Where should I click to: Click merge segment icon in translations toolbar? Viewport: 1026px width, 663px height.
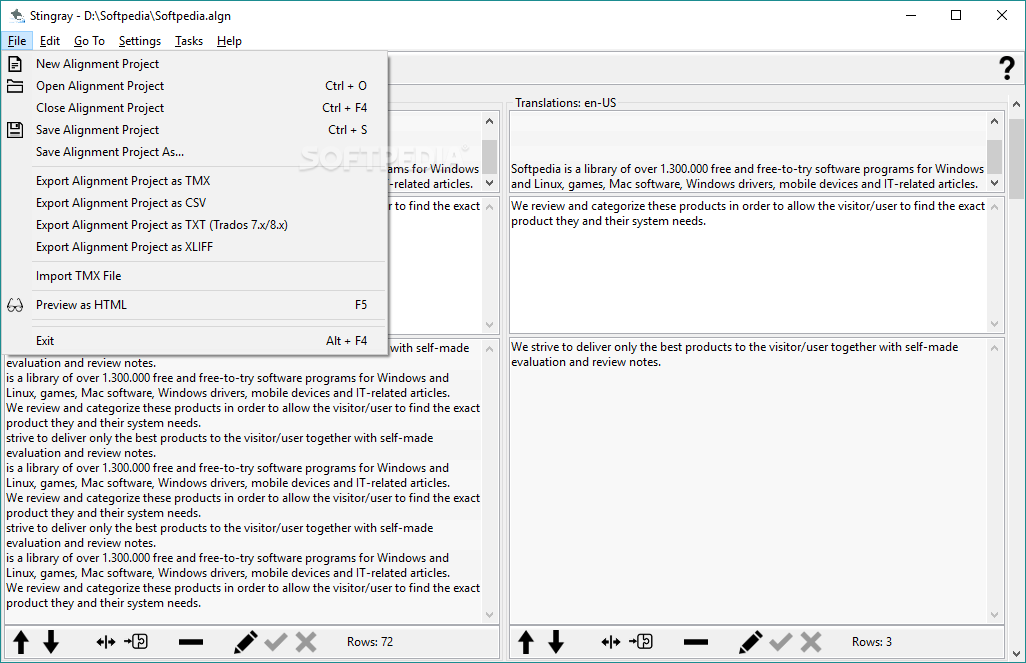[641, 641]
